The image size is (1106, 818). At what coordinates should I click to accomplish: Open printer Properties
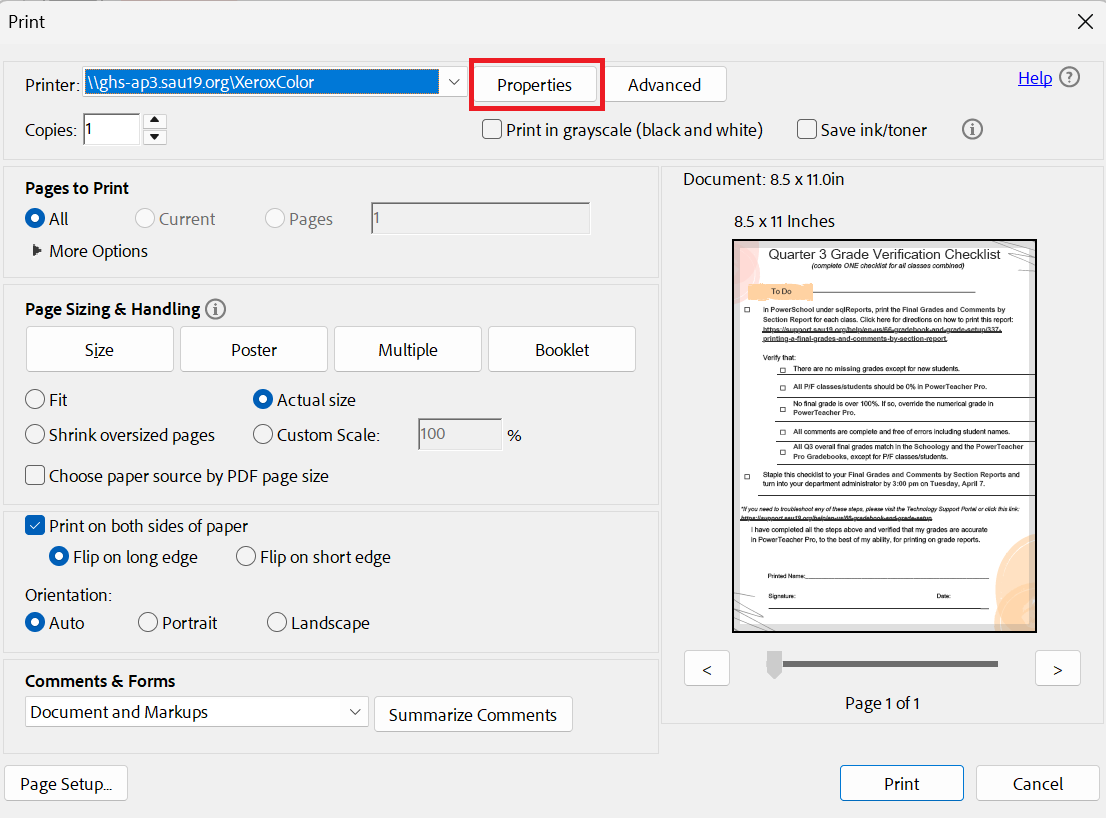point(534,85)
